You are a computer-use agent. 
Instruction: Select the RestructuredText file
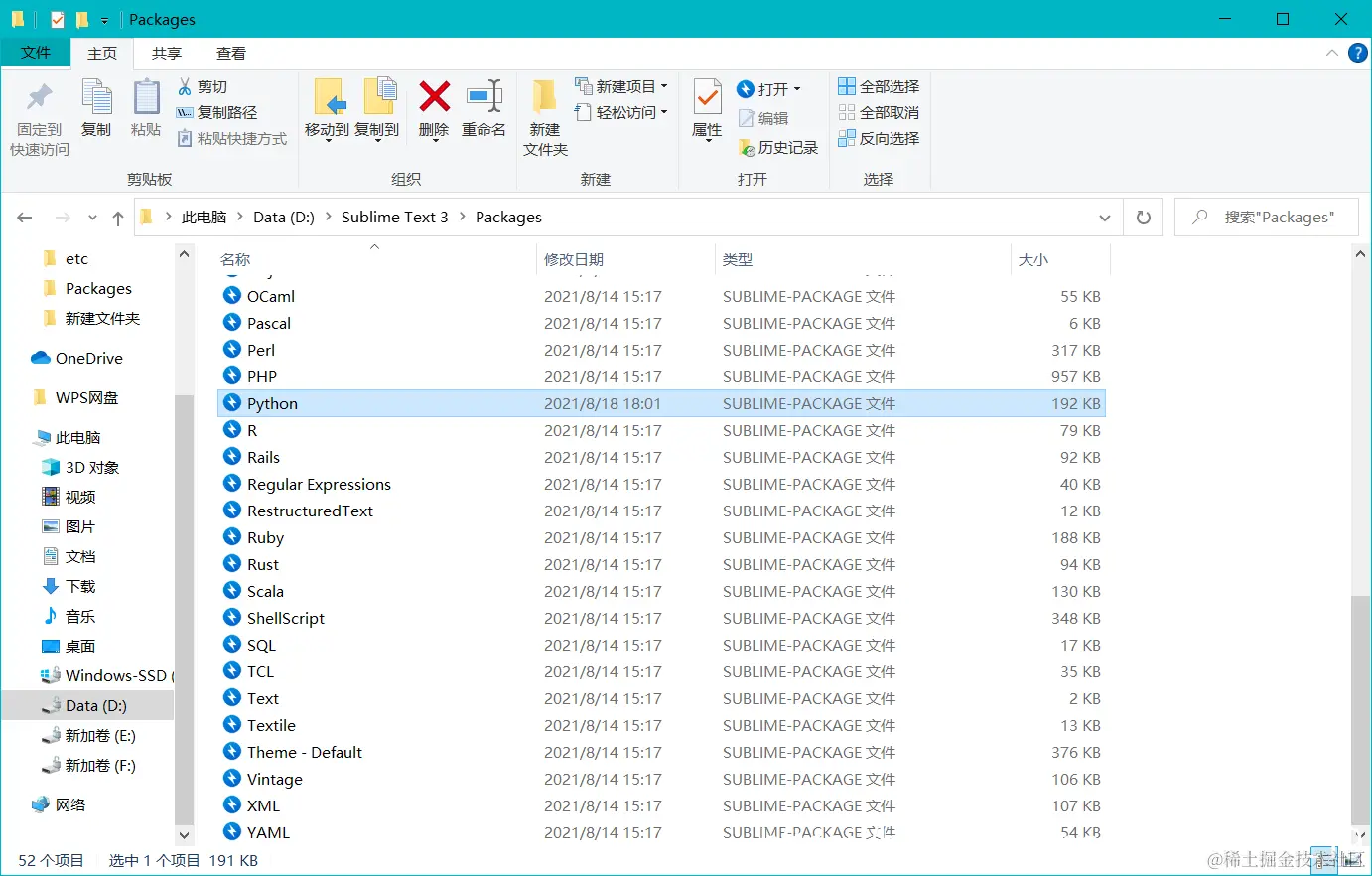click(310, 511)
